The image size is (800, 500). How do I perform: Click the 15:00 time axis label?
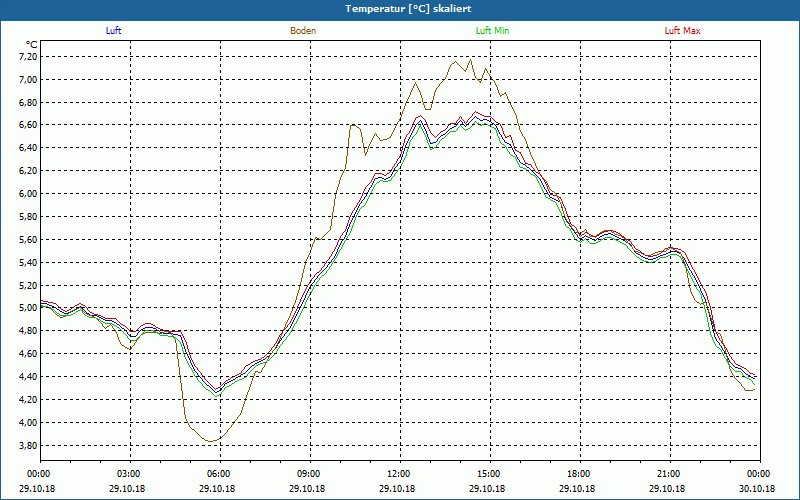click(x=490, y=474)
